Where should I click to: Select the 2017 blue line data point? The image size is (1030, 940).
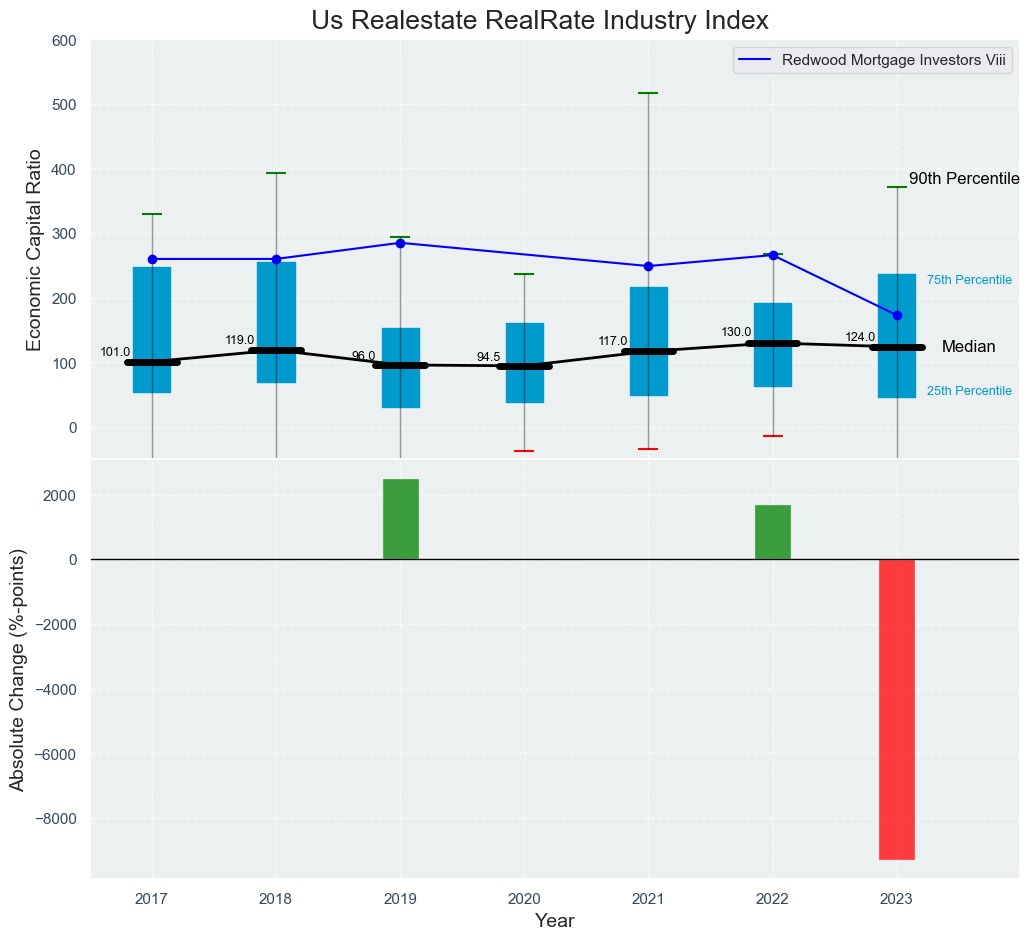click(152, 259)
